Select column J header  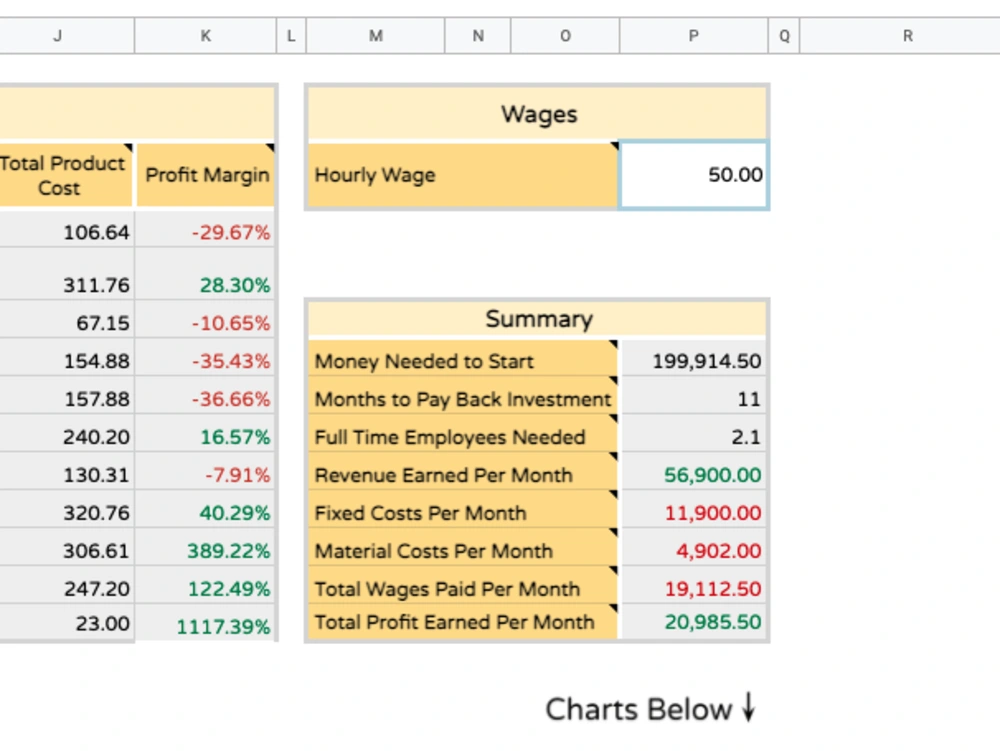(67, 36)
